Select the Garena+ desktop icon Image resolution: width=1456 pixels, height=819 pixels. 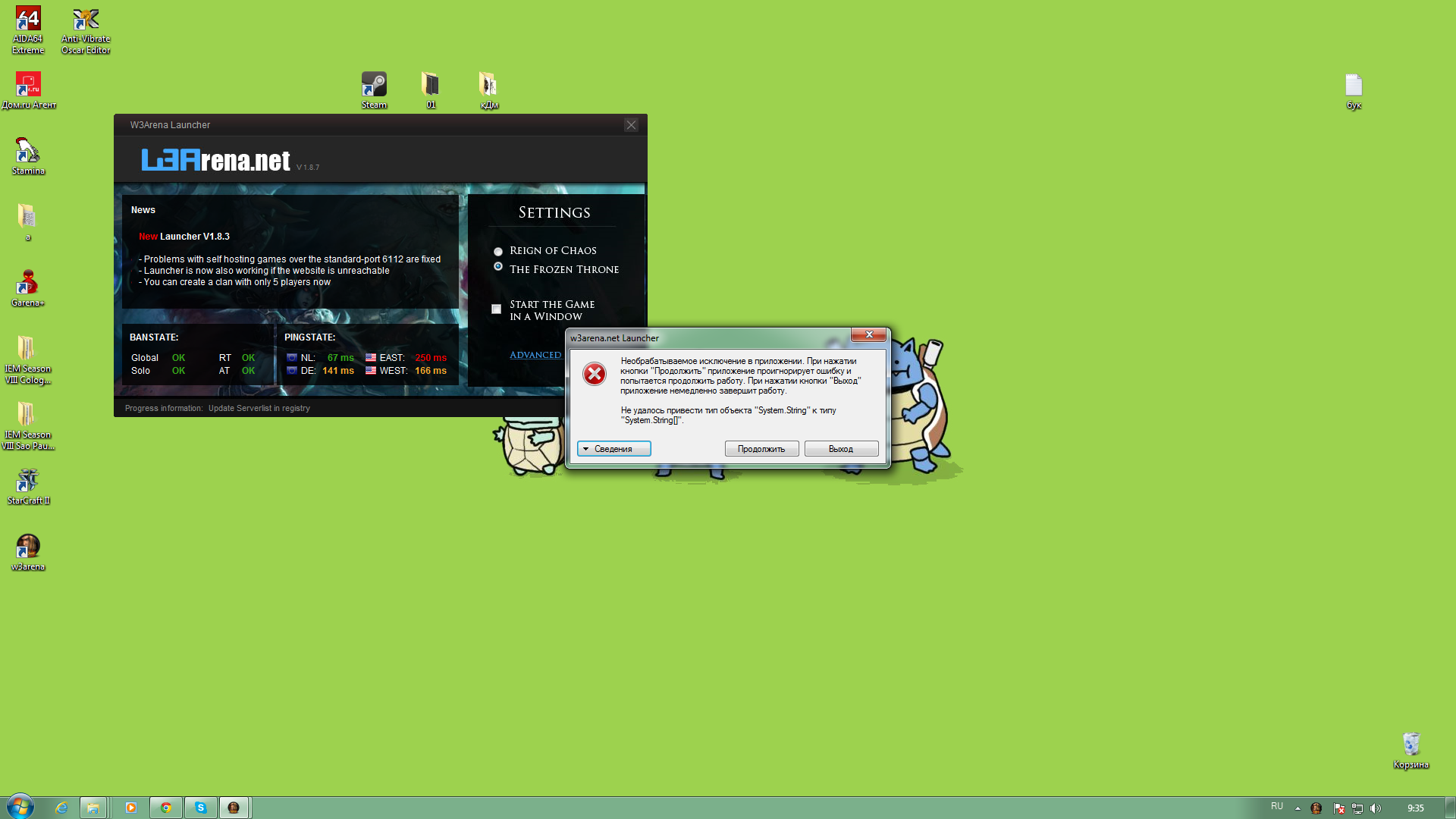(x=28, y=287)
